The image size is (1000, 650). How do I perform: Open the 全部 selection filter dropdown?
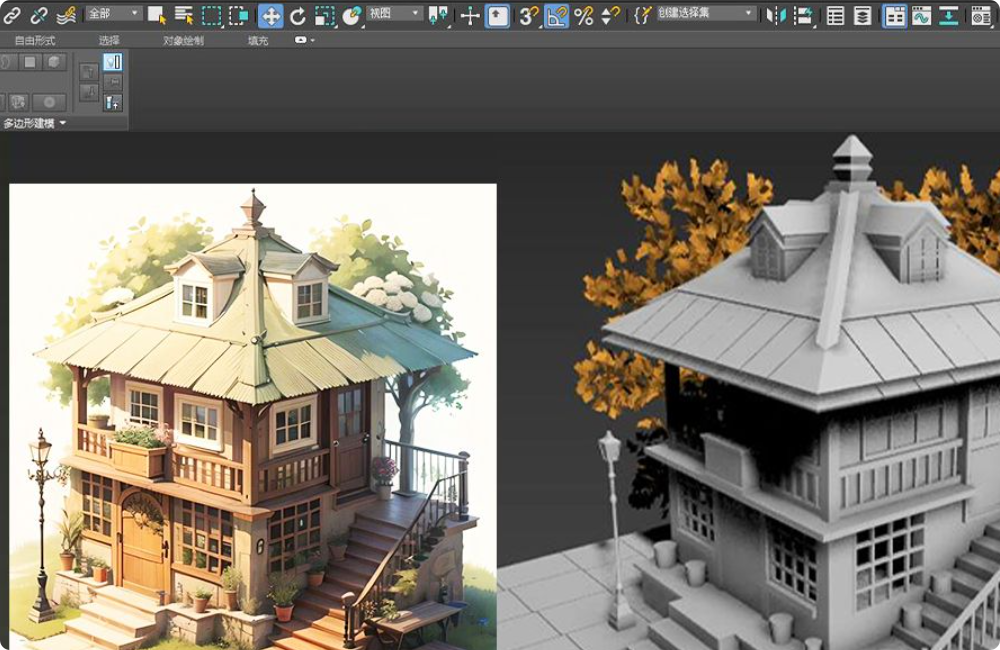pyautogui.click(x=113, y=14)
